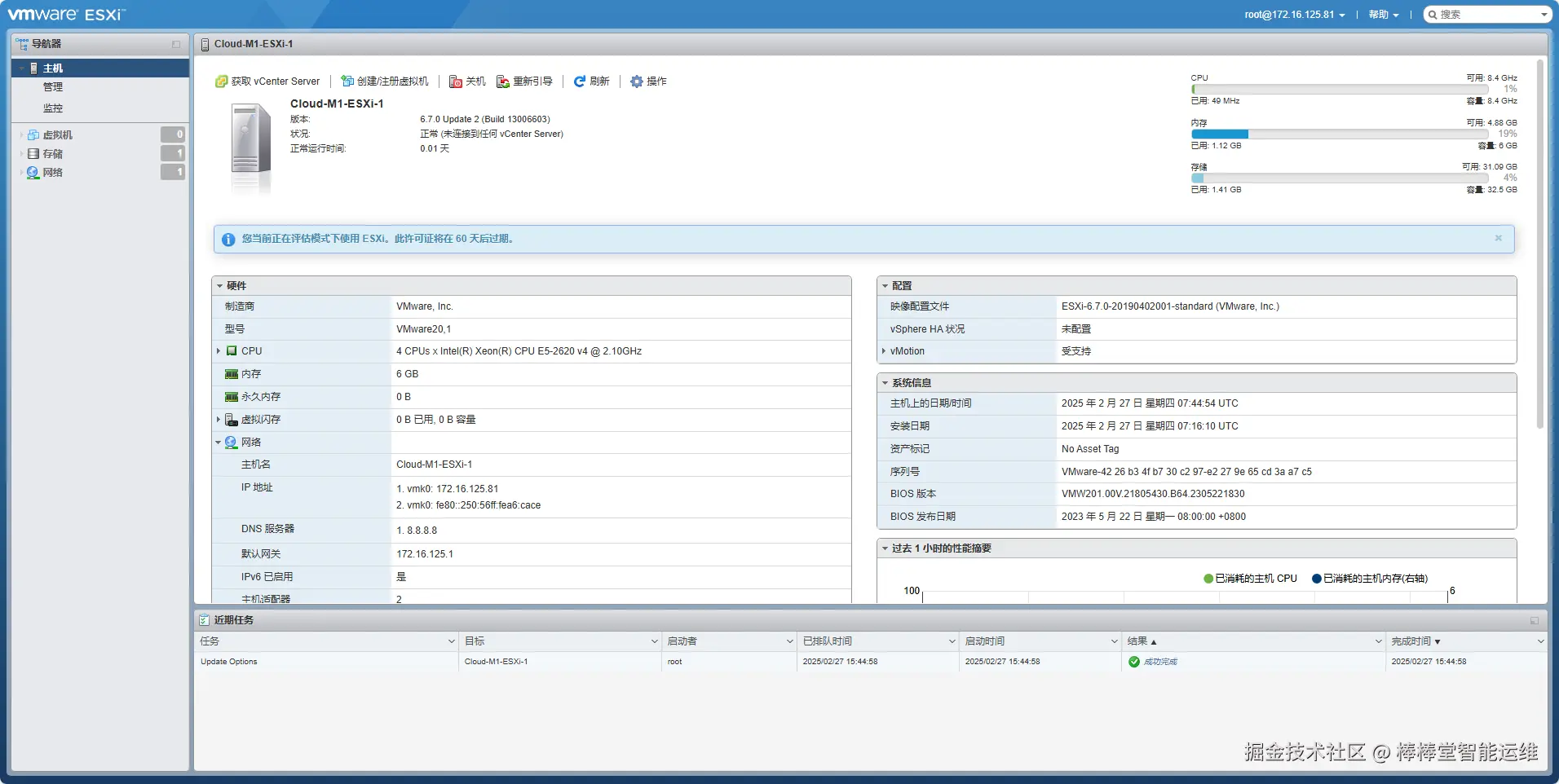Open the 已排队时间 column menu arrow

(952, 641)
